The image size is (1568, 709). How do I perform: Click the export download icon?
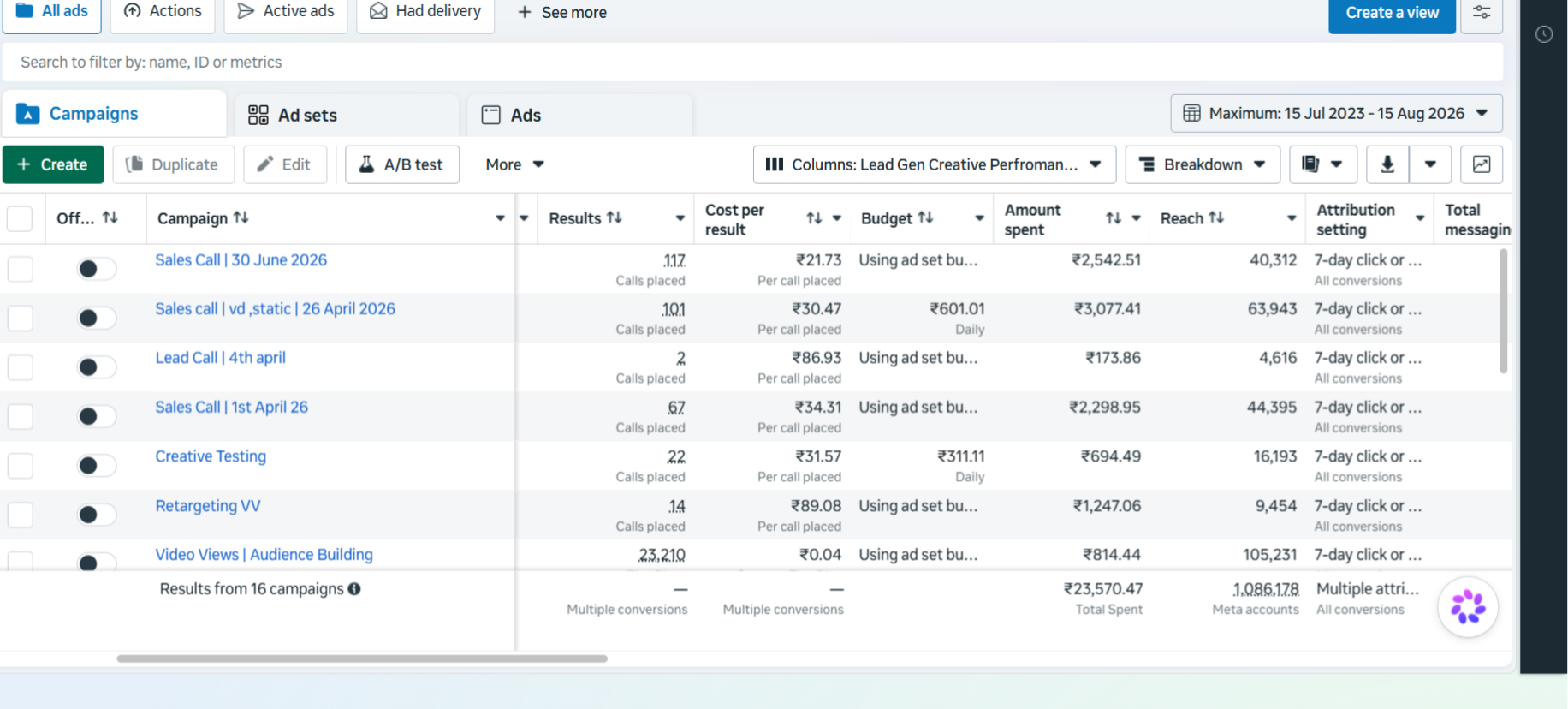coord(1387,164)
